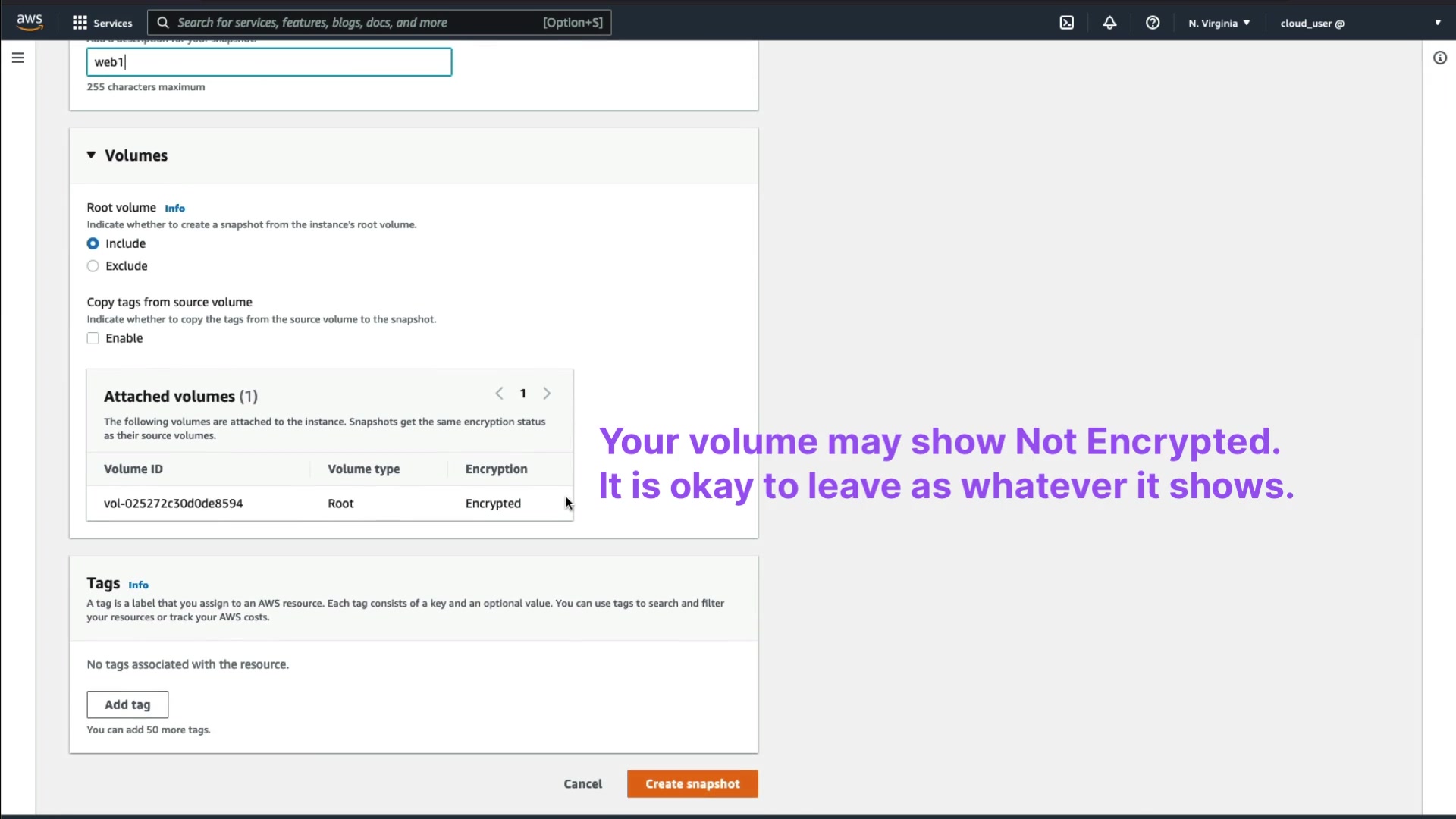Collapse the Volumes section

click(x=91, y=155)
